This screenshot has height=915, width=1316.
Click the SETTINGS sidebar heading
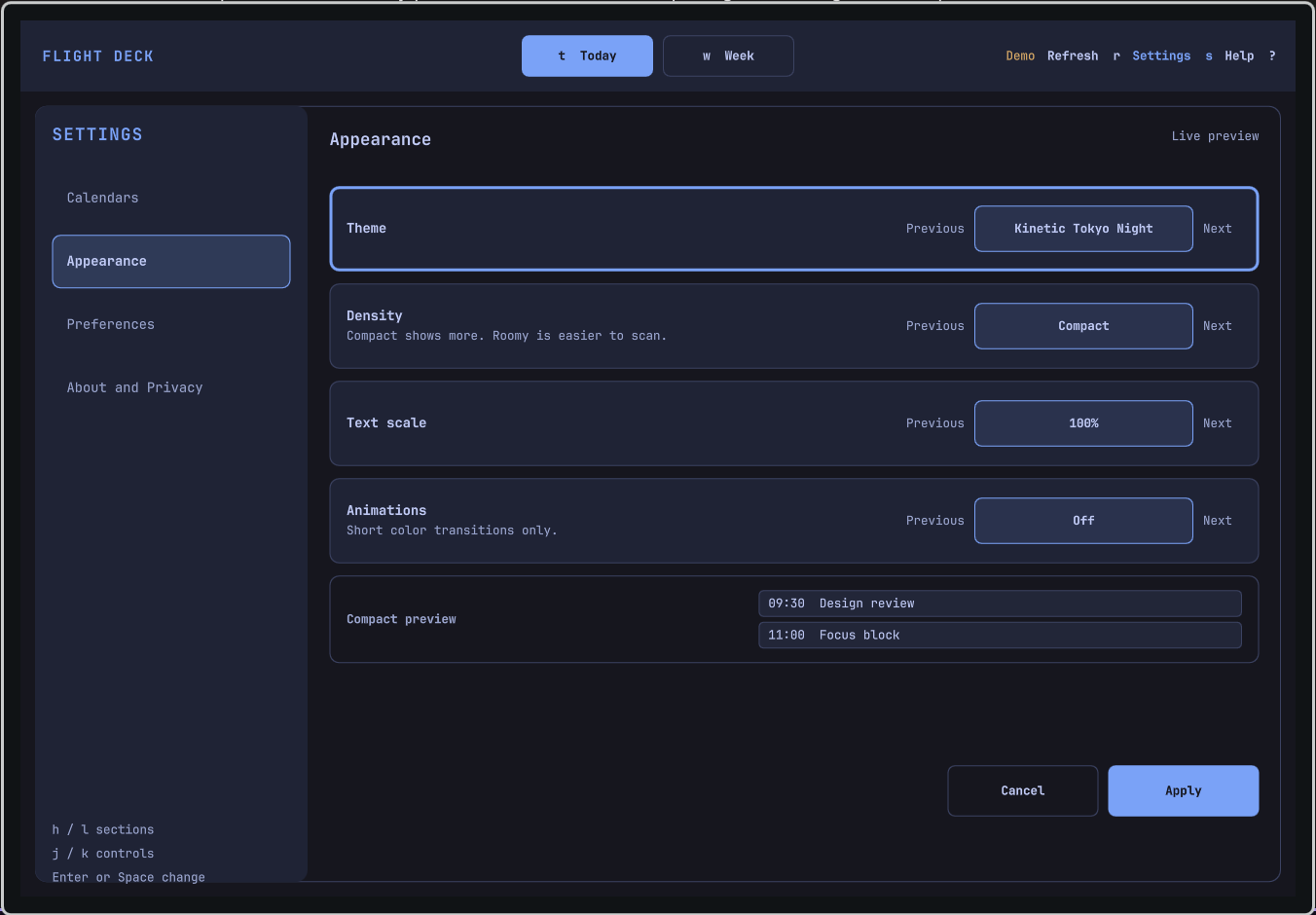[97, 134]
